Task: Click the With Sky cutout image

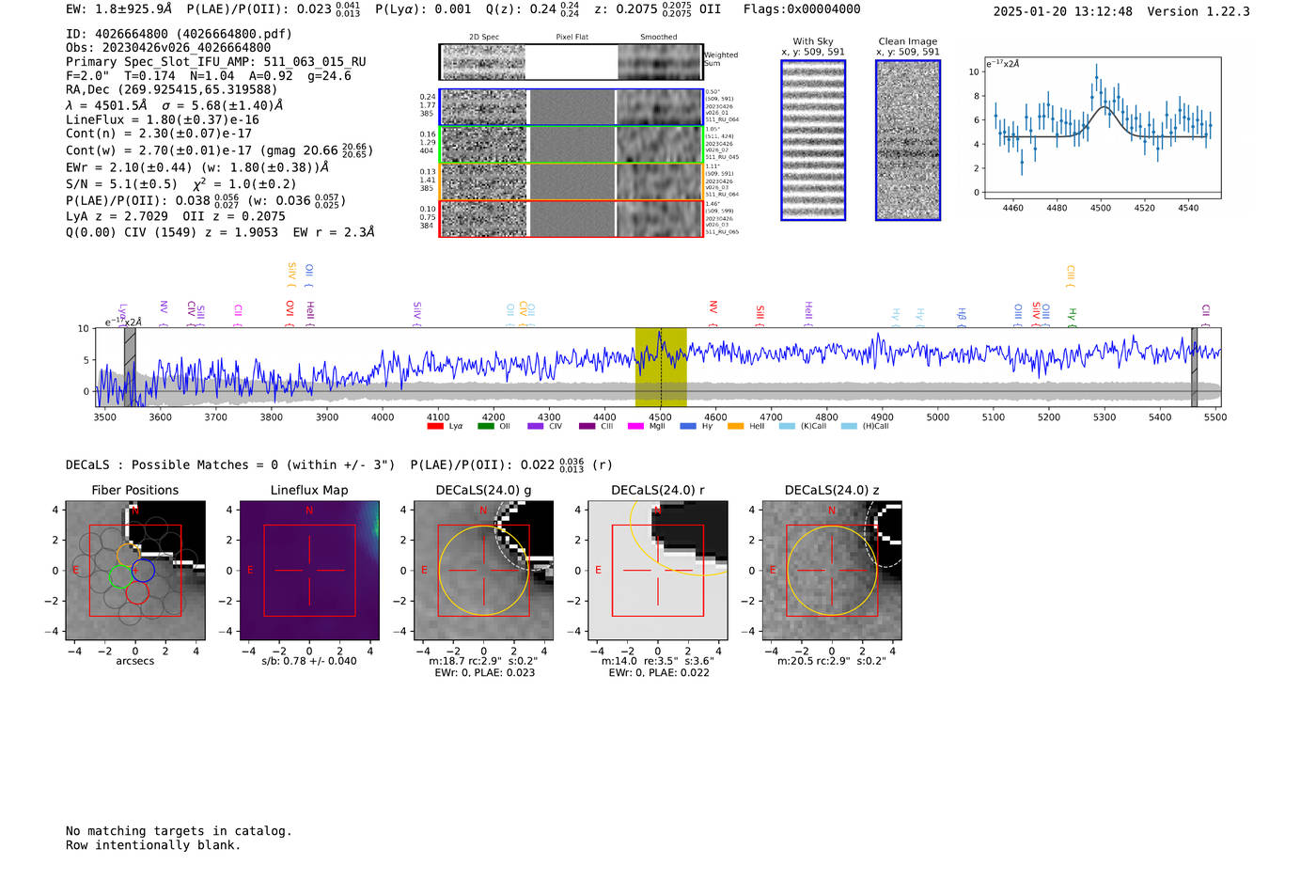Action: point(813,140)
